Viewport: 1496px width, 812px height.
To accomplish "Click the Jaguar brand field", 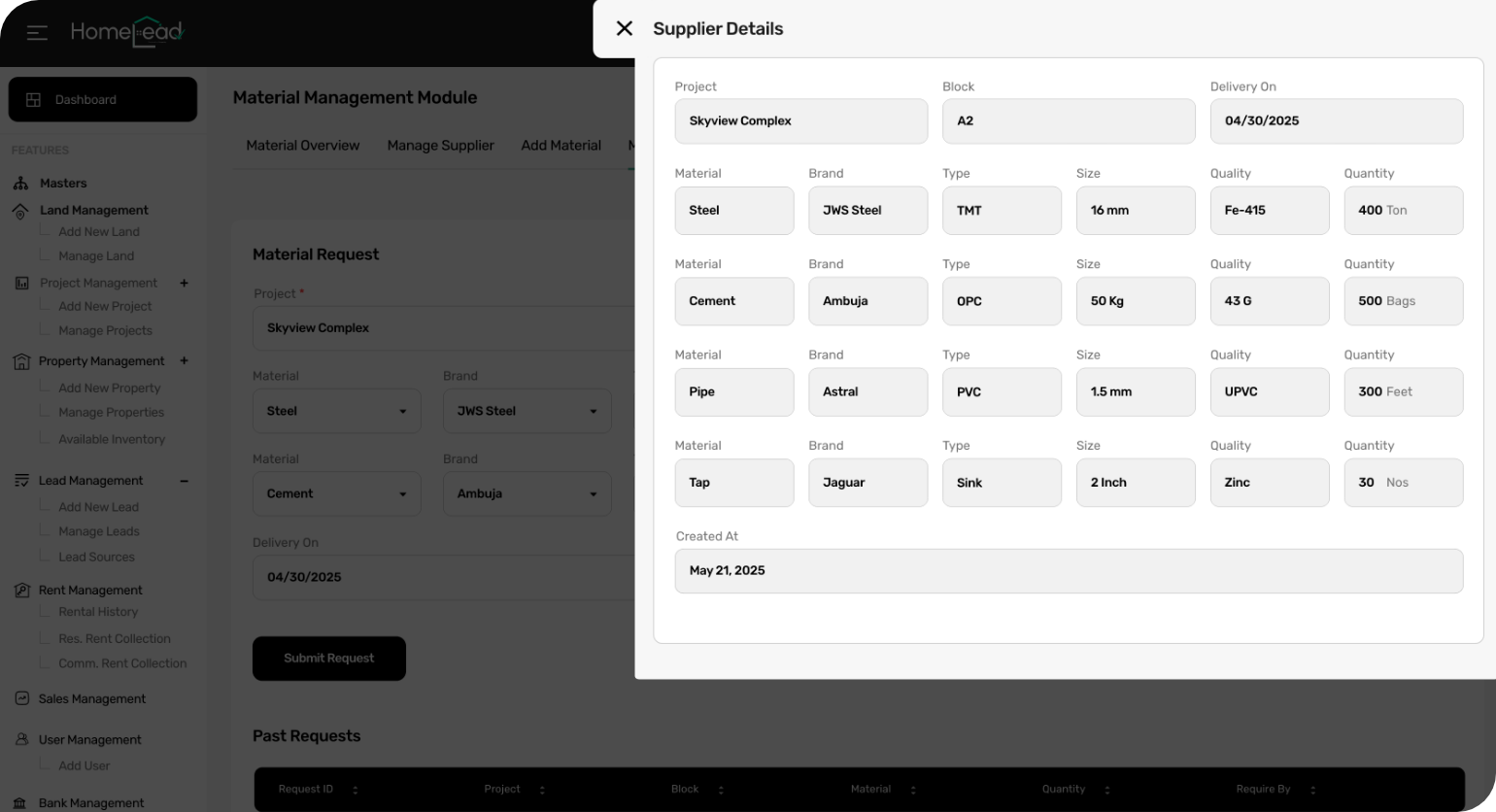I will [x=868, y=483].
